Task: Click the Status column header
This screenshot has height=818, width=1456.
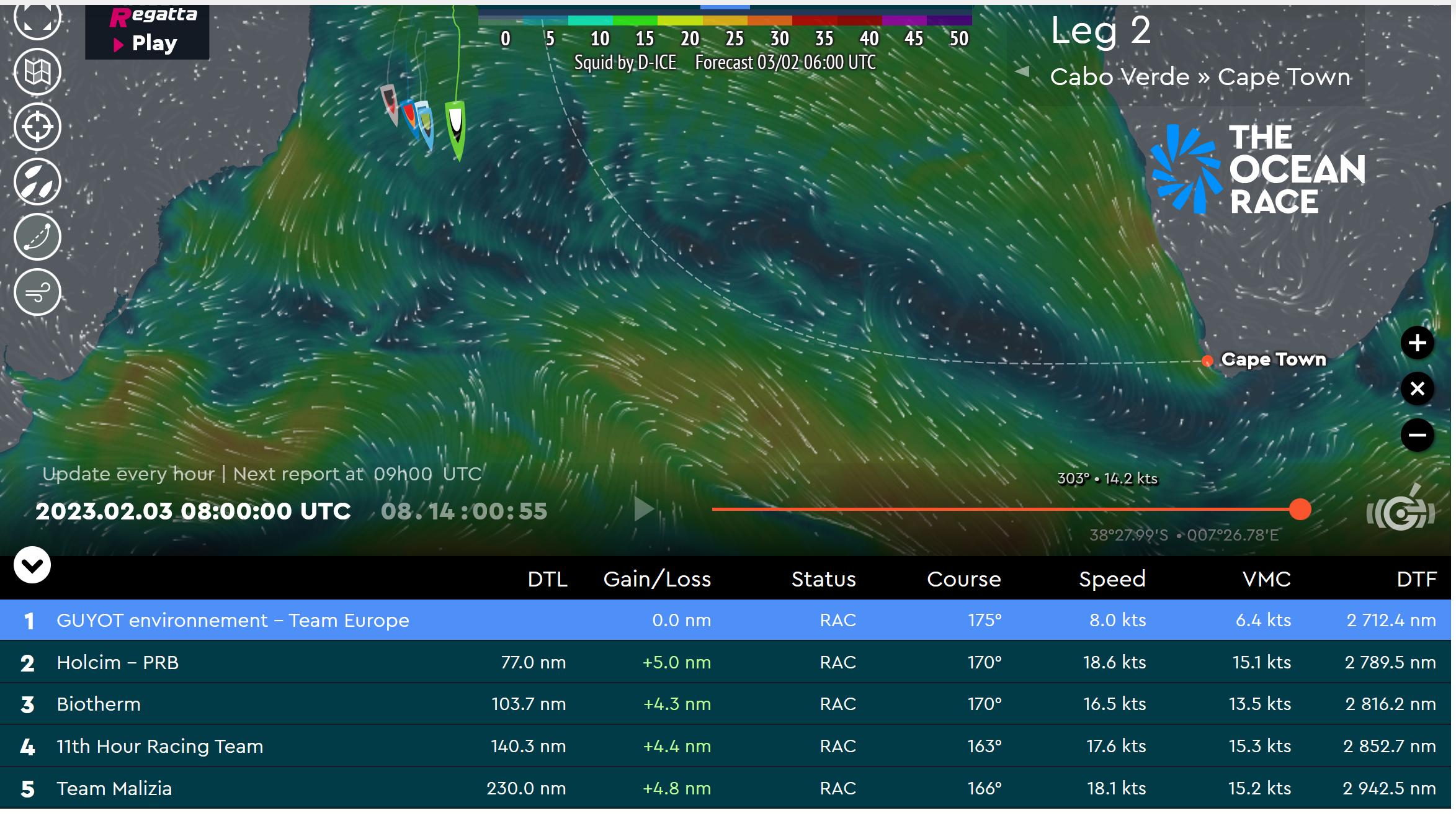Action: [823, 579]
